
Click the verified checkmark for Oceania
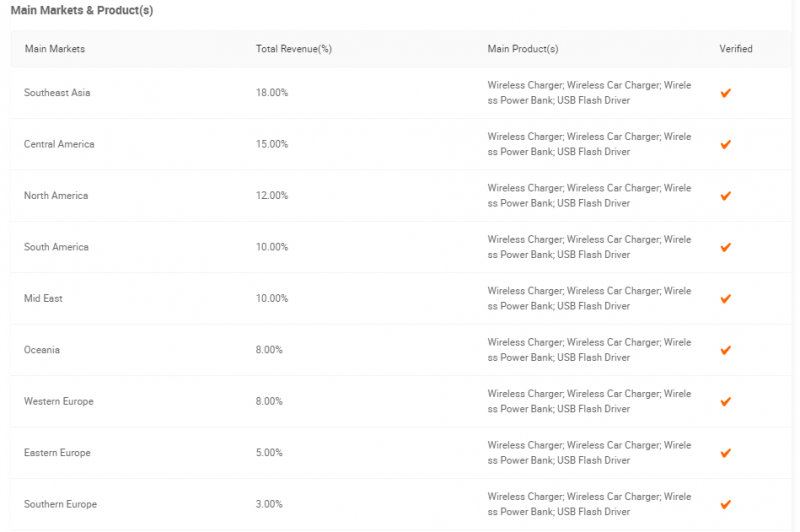tap(726, 350)
